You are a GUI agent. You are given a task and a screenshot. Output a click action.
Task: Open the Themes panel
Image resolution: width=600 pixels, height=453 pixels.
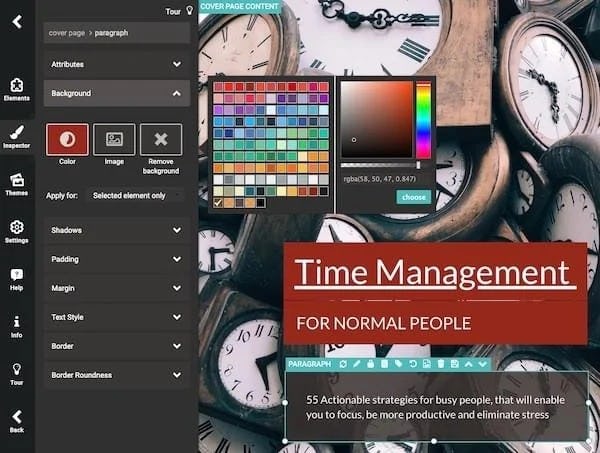click(x=17, y=183)
